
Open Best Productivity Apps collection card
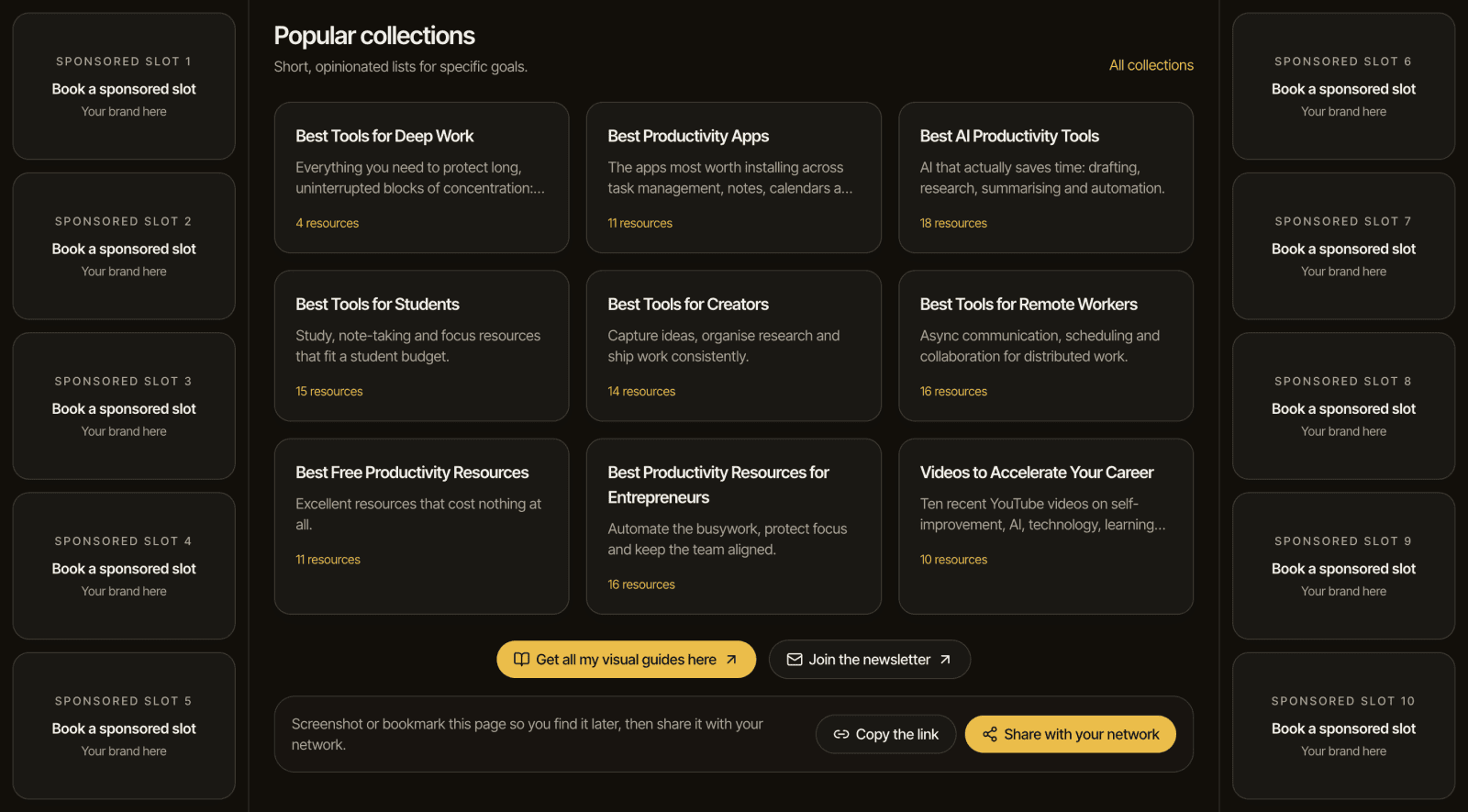pyautogui.click(x=734, y=178)
